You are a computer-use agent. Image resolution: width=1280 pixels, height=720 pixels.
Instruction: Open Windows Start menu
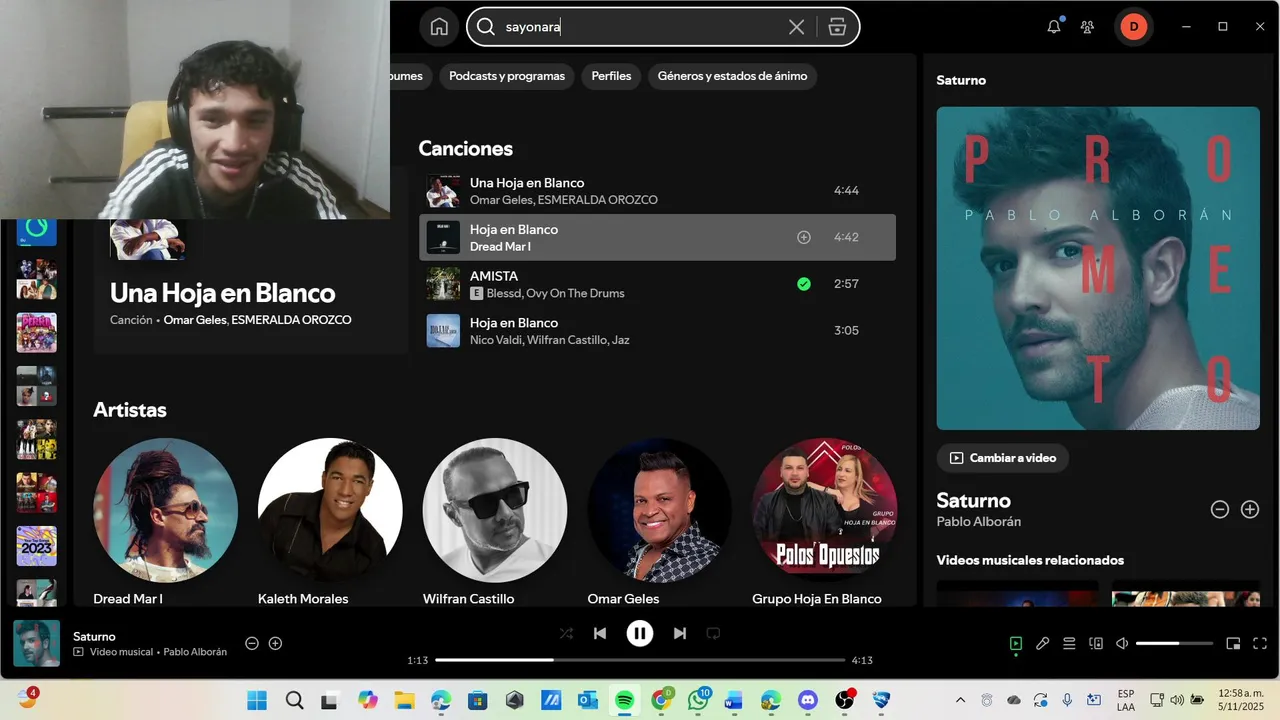(x=257, y=700)
